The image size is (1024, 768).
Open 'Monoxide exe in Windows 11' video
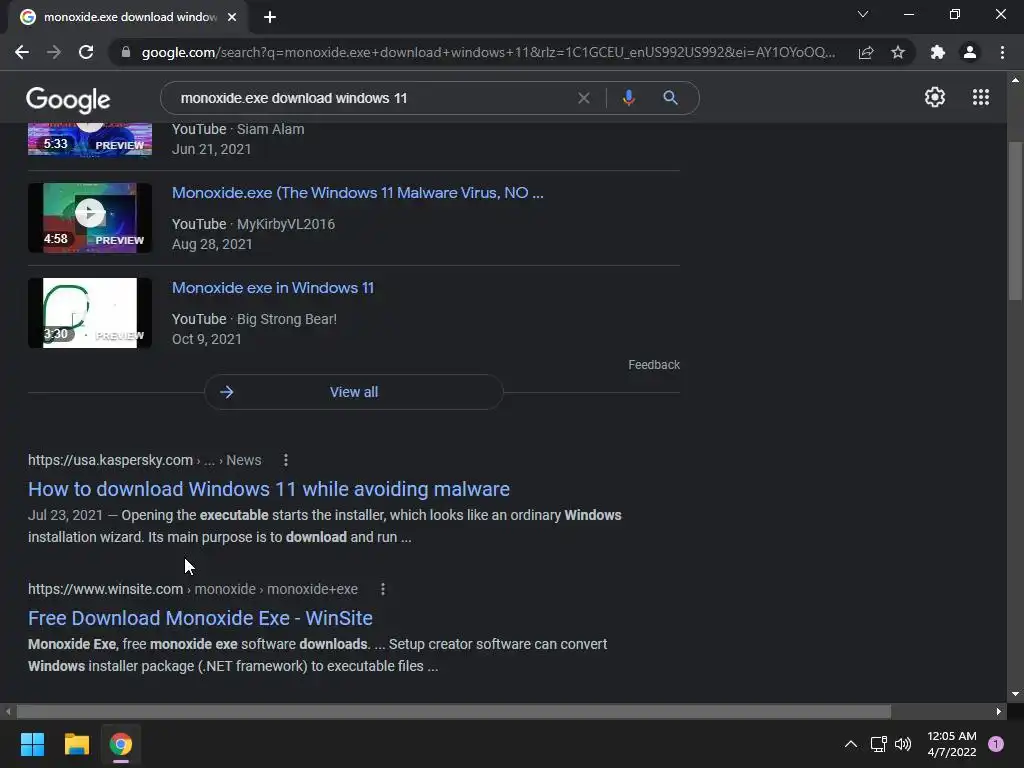[x=272, y=288]
